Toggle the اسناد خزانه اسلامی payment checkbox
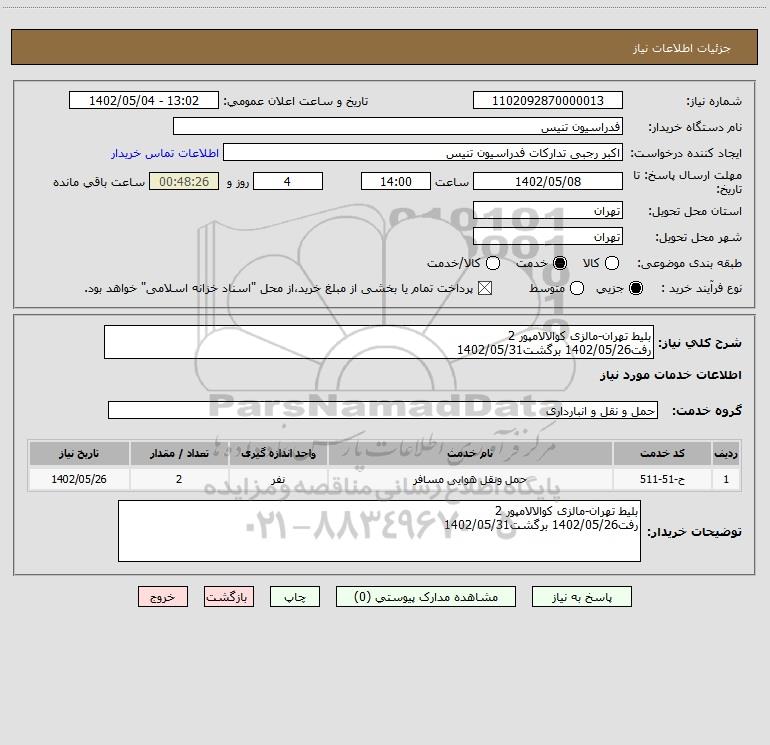Viewport: 770px width, 745px height. click(x=485, y=288)
